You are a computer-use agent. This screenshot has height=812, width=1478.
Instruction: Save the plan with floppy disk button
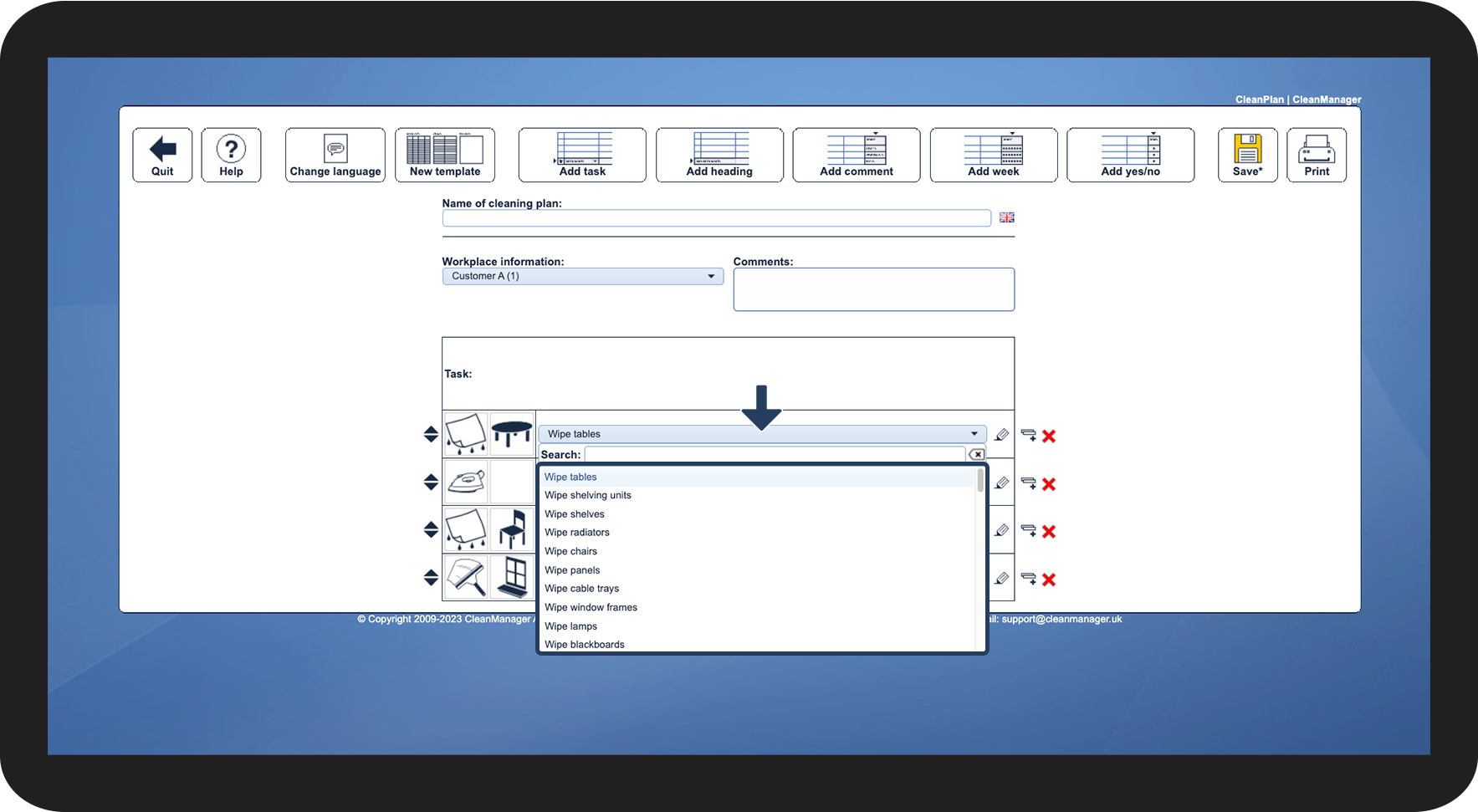[1248, 155]
